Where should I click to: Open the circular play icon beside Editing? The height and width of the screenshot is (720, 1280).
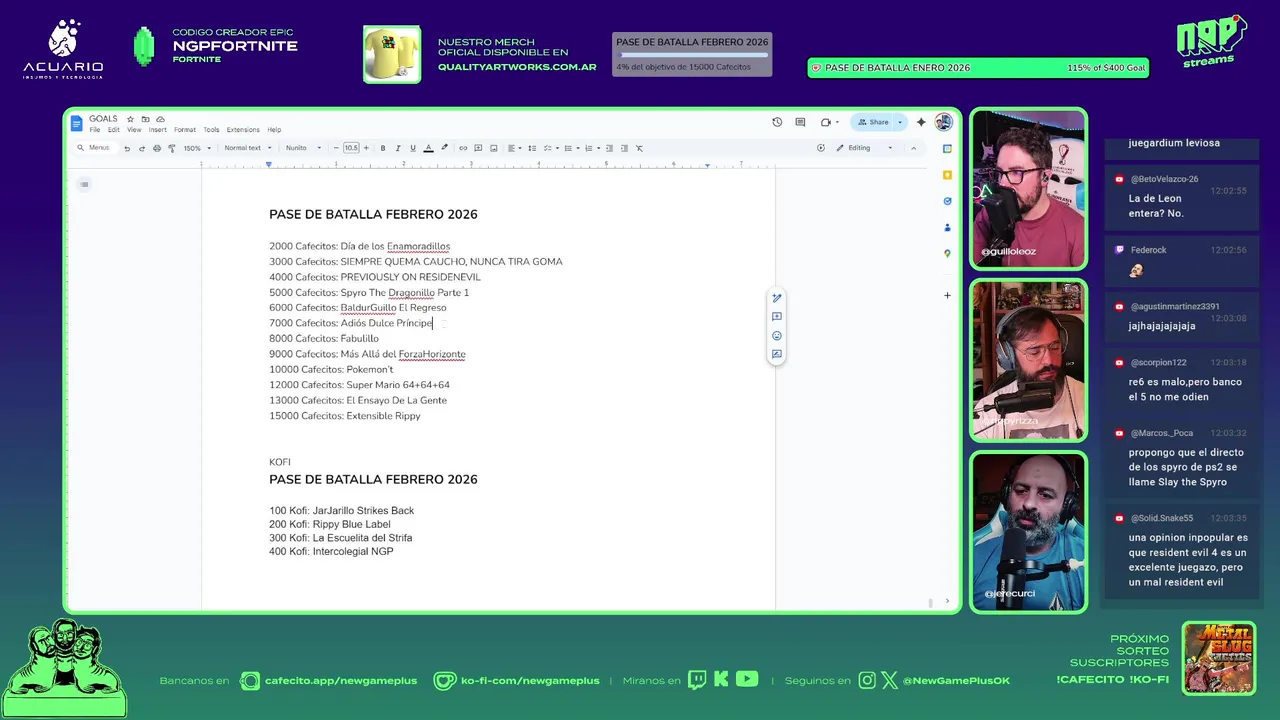tap(821, 148)
